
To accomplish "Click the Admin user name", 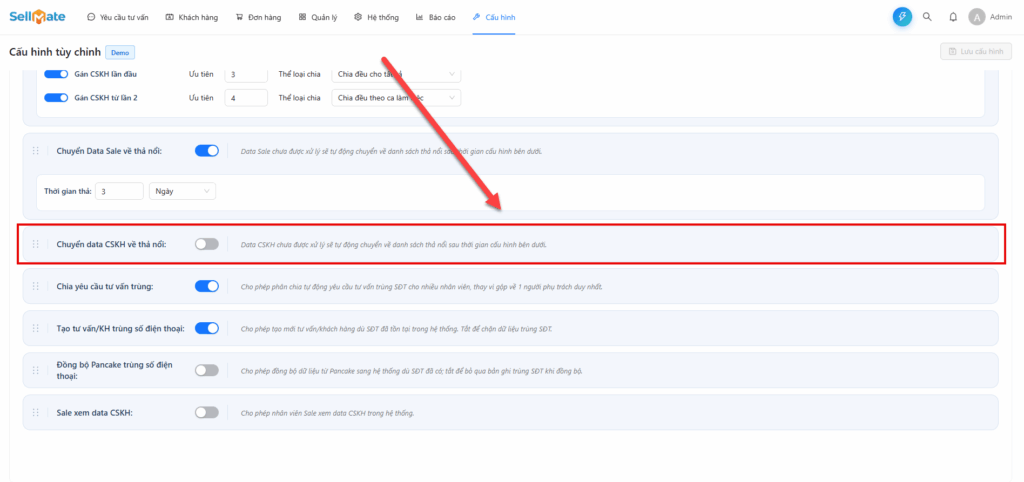I will (1001, 18).
